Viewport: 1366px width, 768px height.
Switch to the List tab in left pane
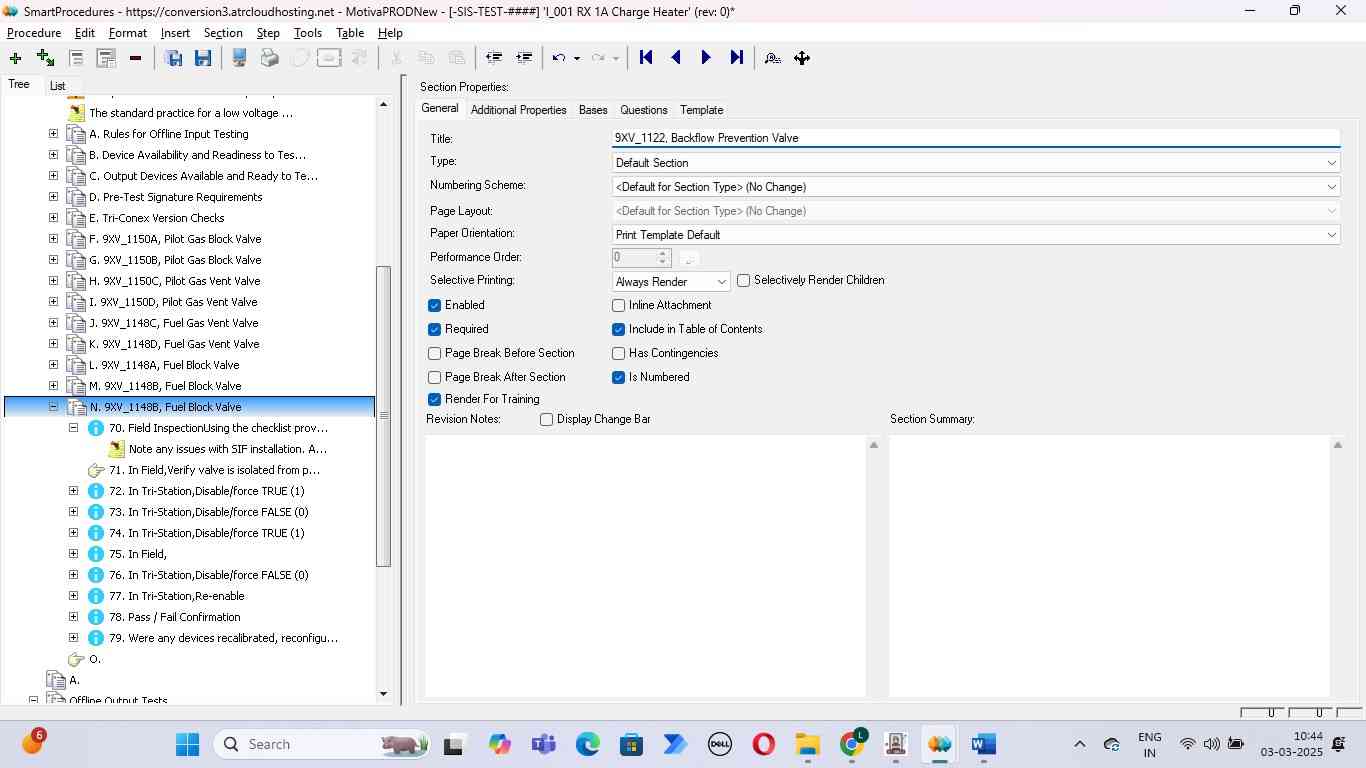pyautogui.click(x=58, y=86)
